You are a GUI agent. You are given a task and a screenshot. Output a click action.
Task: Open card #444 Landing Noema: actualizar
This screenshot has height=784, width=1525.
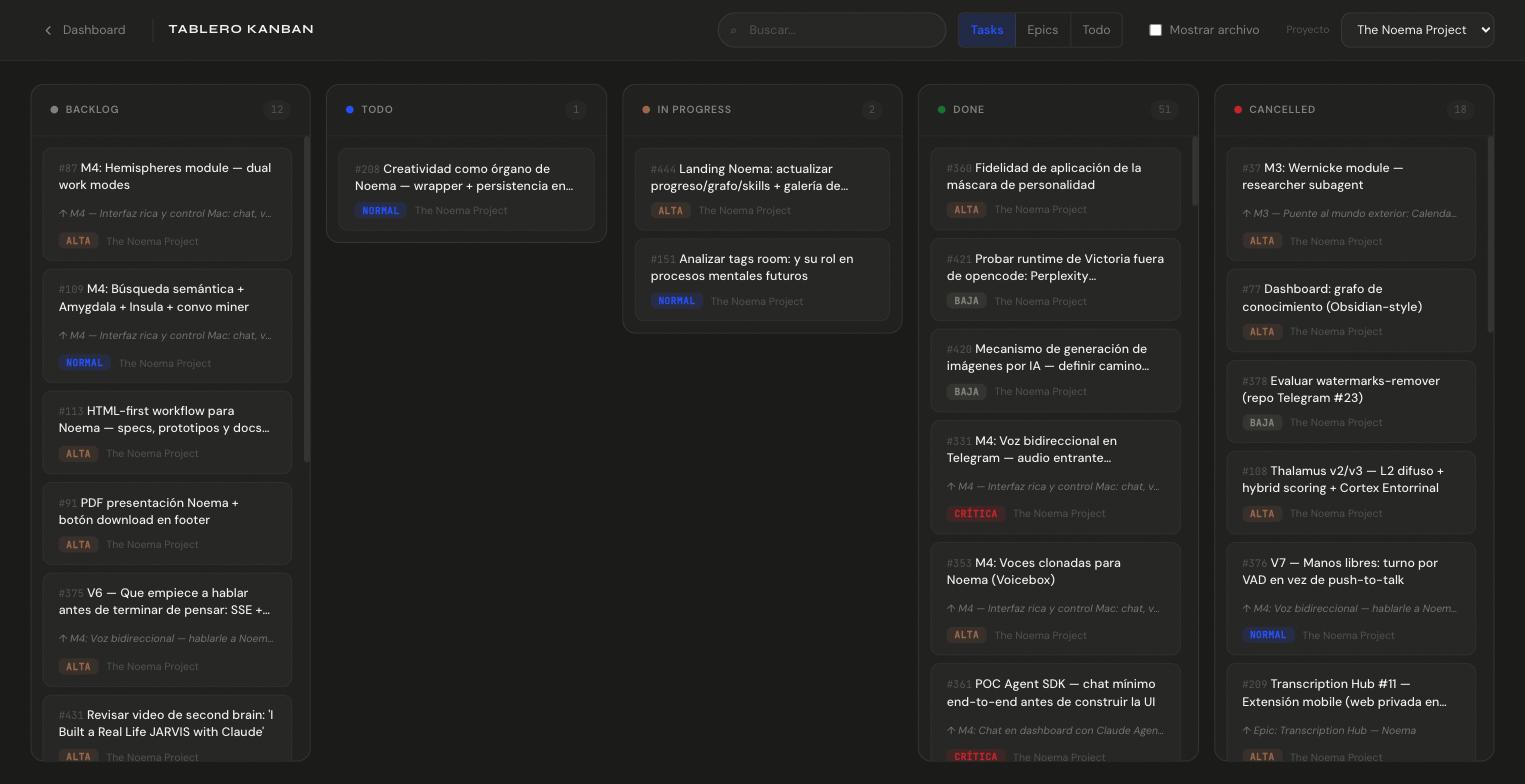[762, 189]
